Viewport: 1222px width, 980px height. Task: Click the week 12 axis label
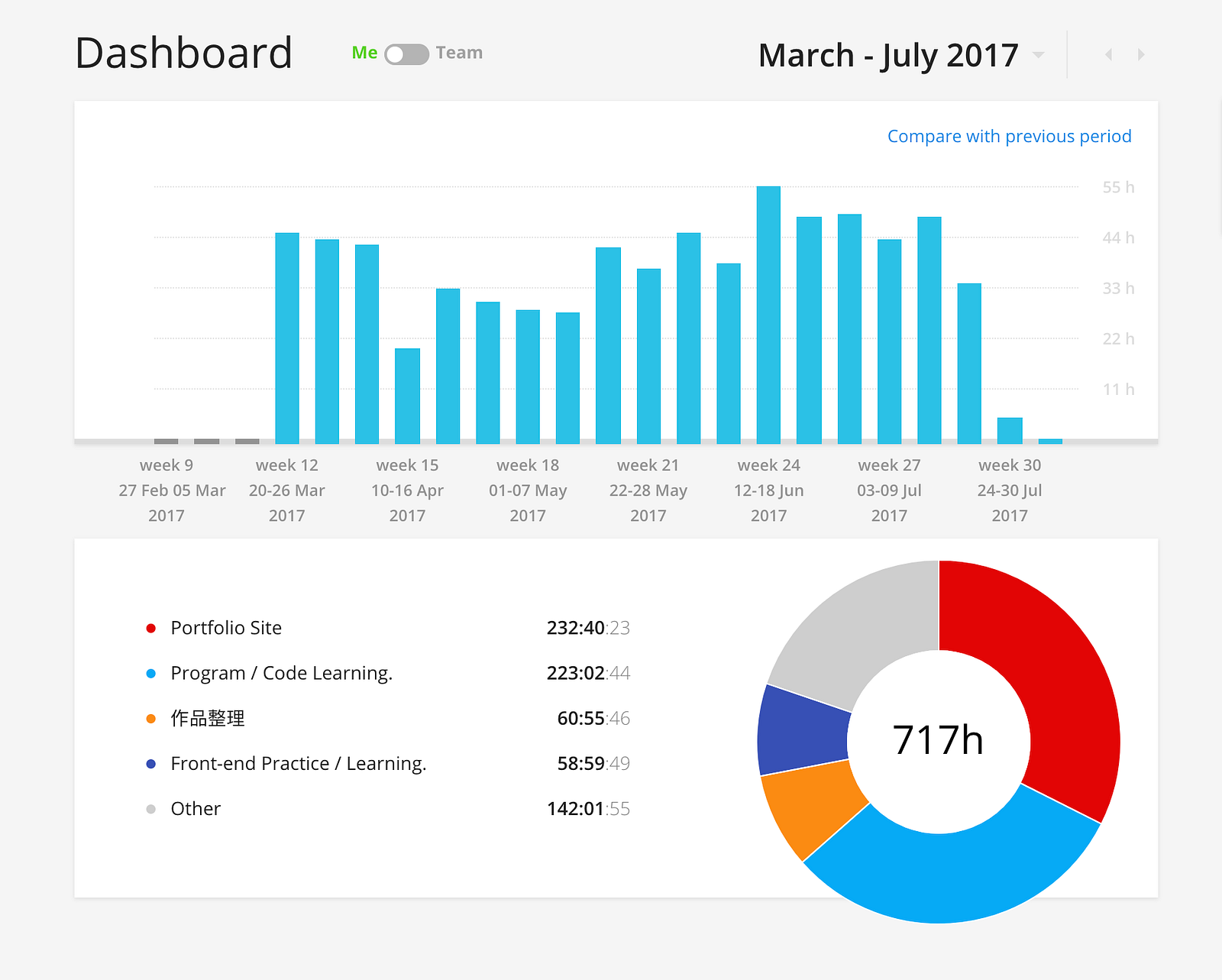pos(287,465)
